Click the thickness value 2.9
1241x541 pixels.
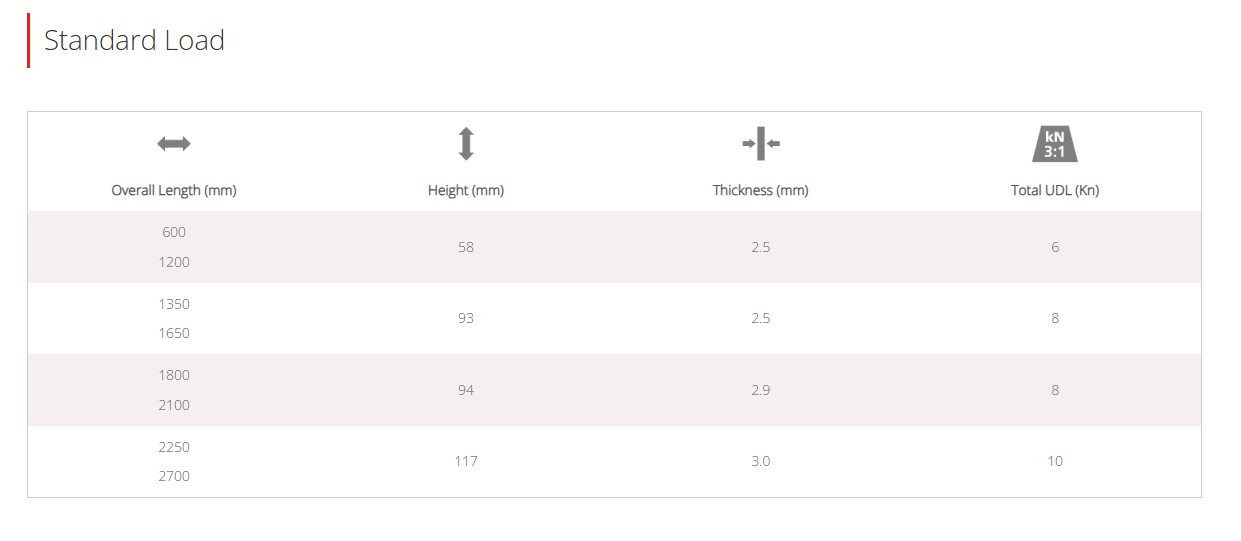click(761, 390)
